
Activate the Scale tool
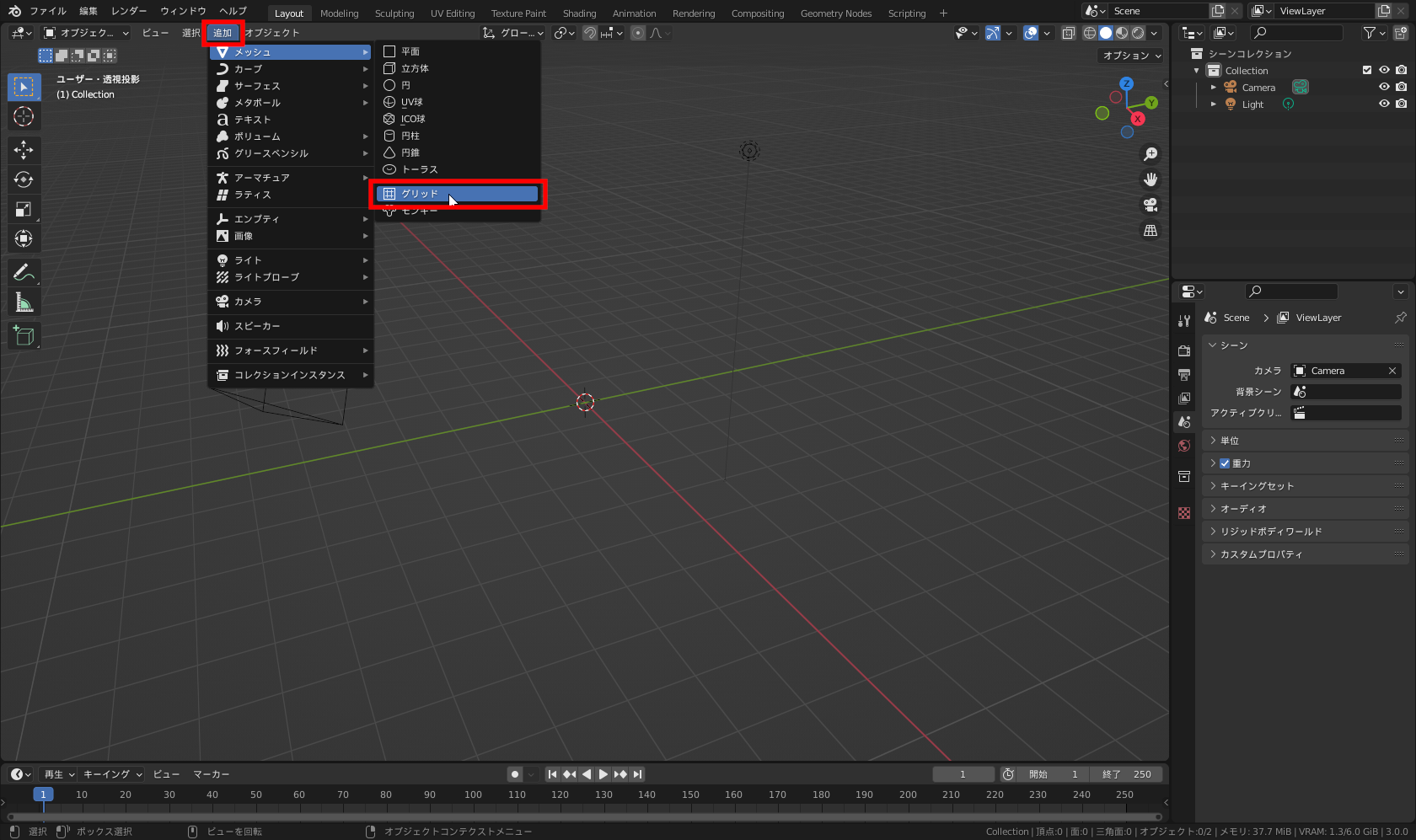pyautogui.click(x=24, y=209)
